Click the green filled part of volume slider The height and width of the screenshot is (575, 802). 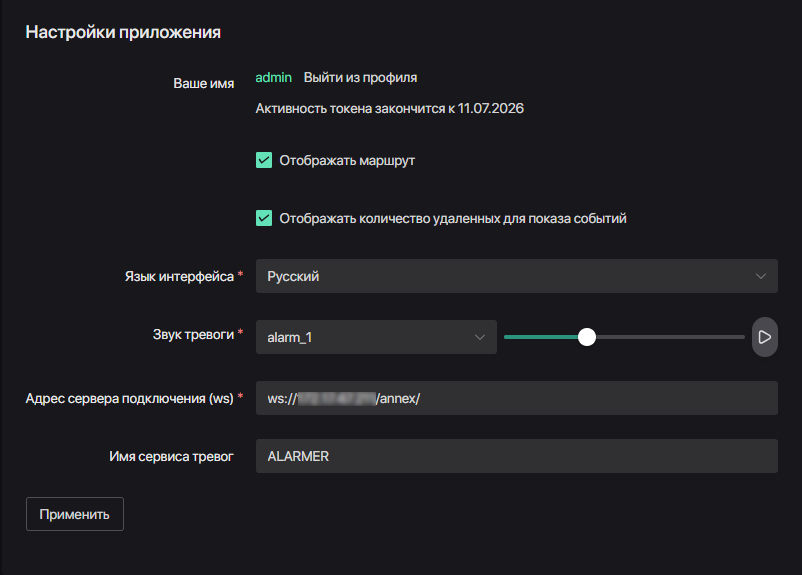click(x=540, y=337)
